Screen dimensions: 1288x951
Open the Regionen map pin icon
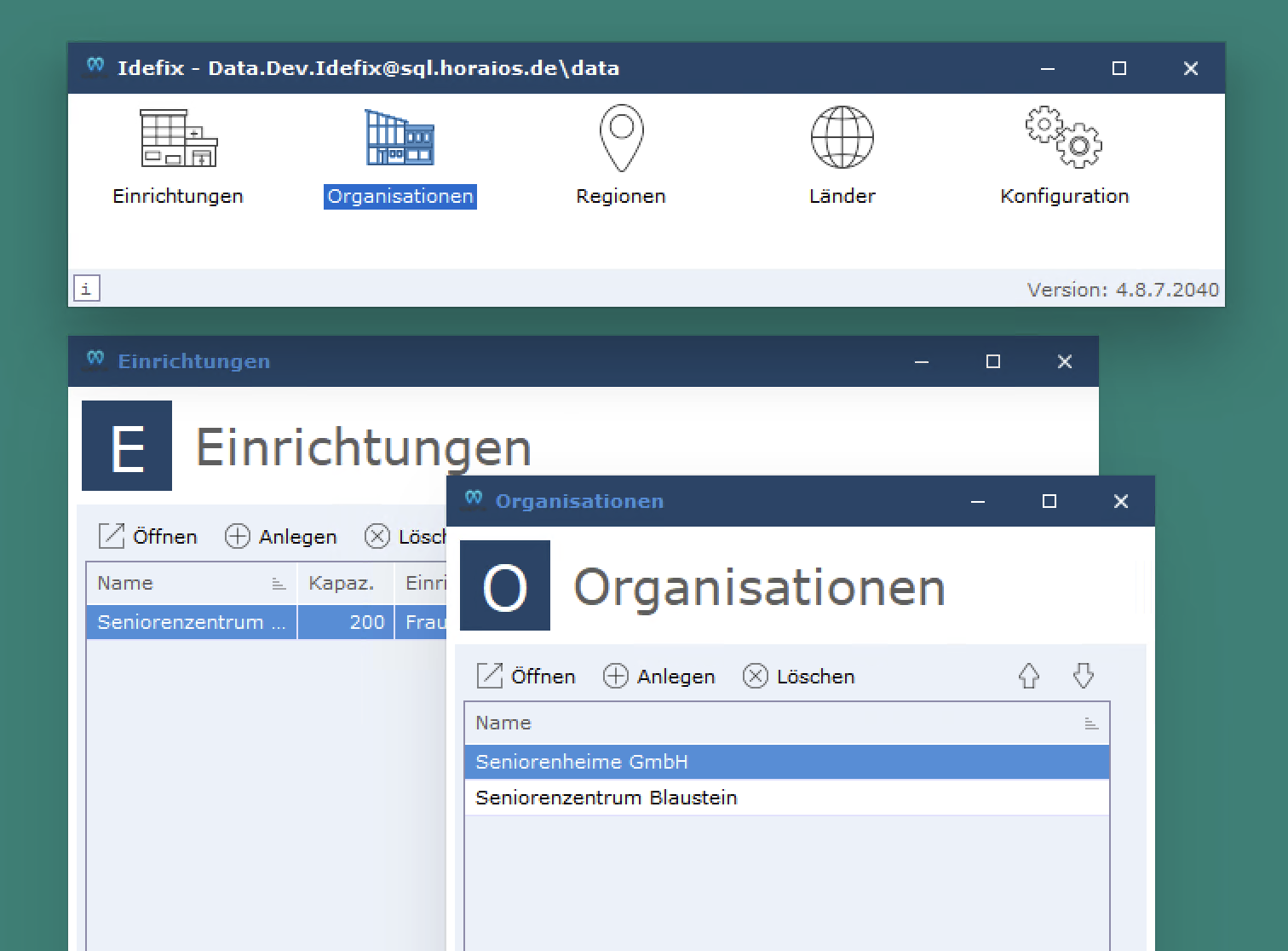621,138
